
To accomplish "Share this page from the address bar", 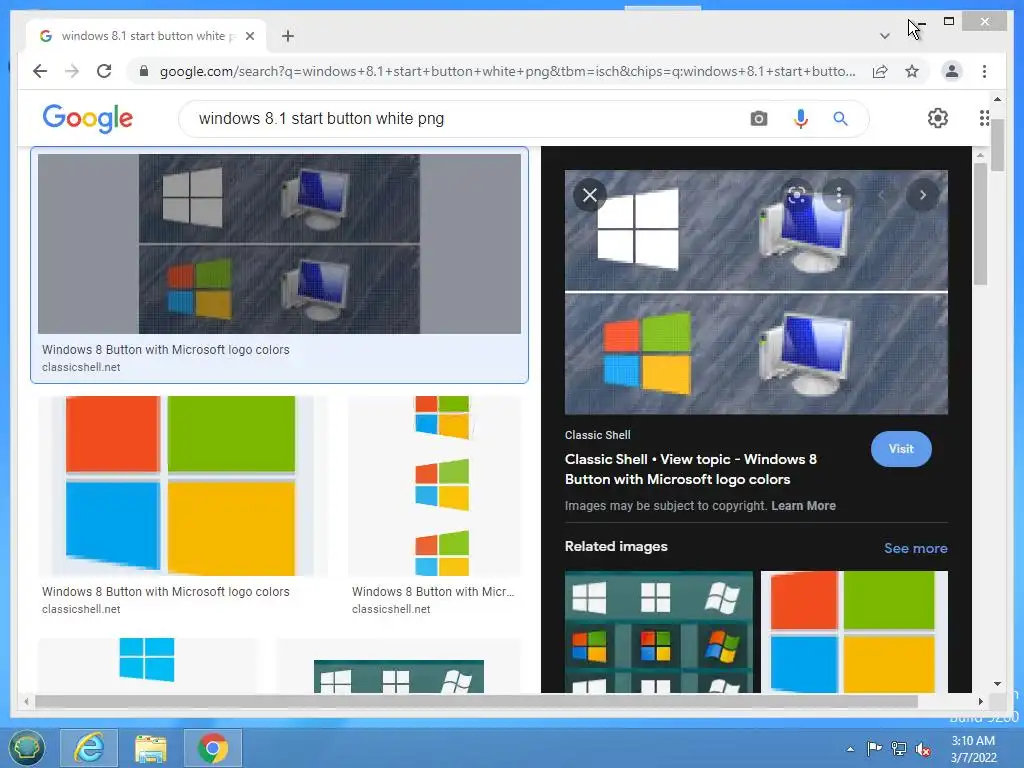I will click(880, 71).
